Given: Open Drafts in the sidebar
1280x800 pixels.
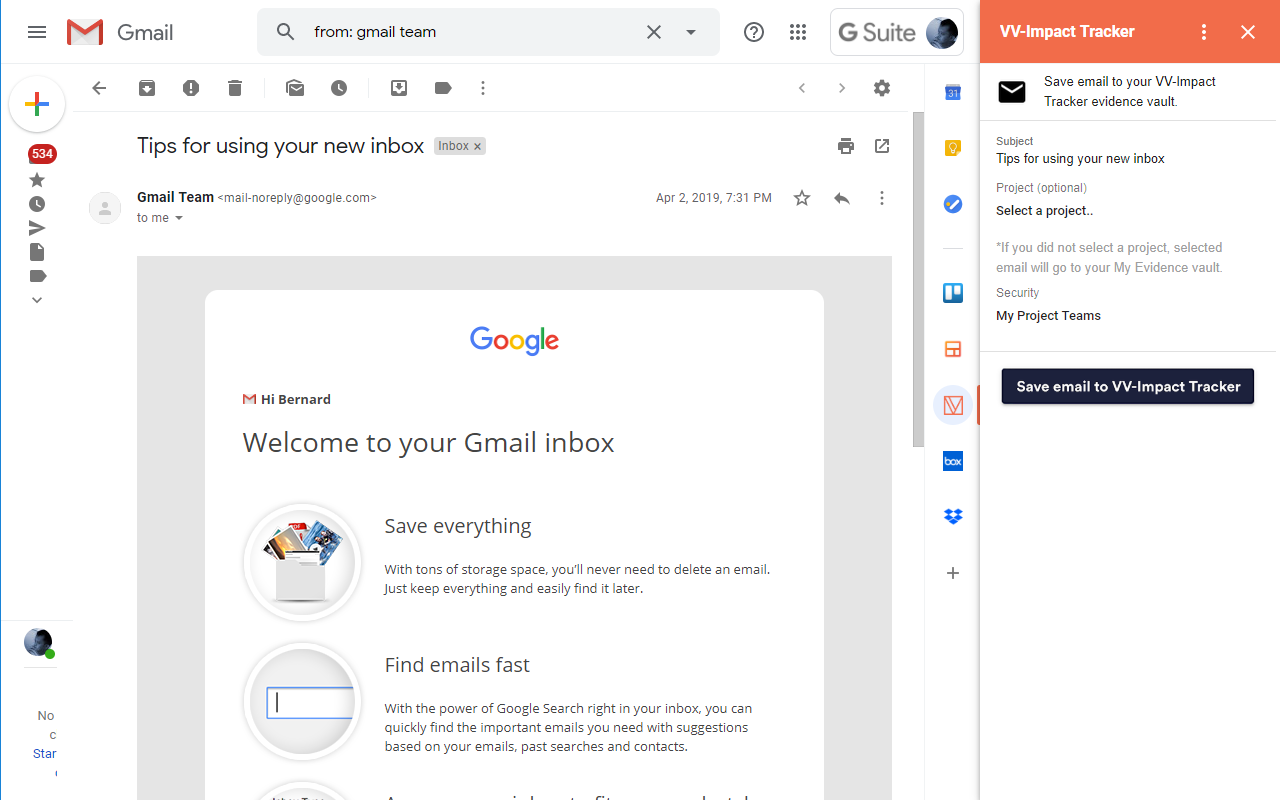Looking at the screenshot, I should click(x=37, y=252).
